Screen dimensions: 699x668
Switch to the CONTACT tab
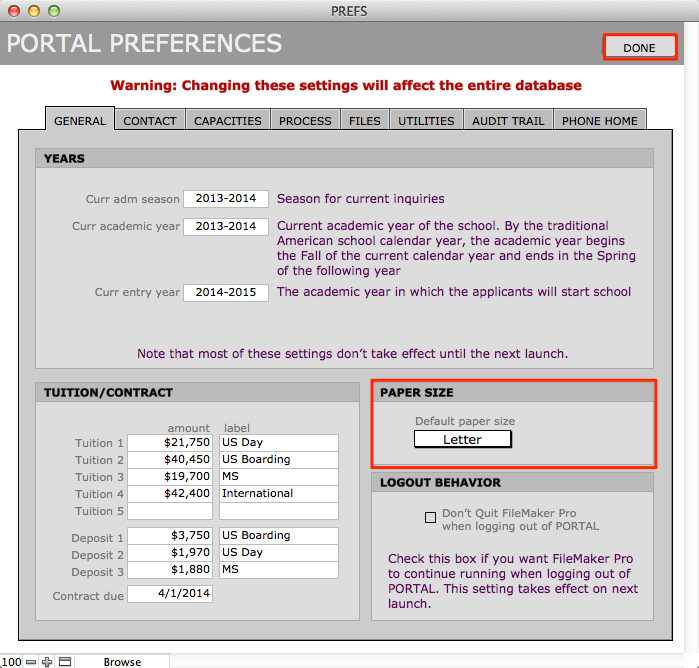pos(150,121)
